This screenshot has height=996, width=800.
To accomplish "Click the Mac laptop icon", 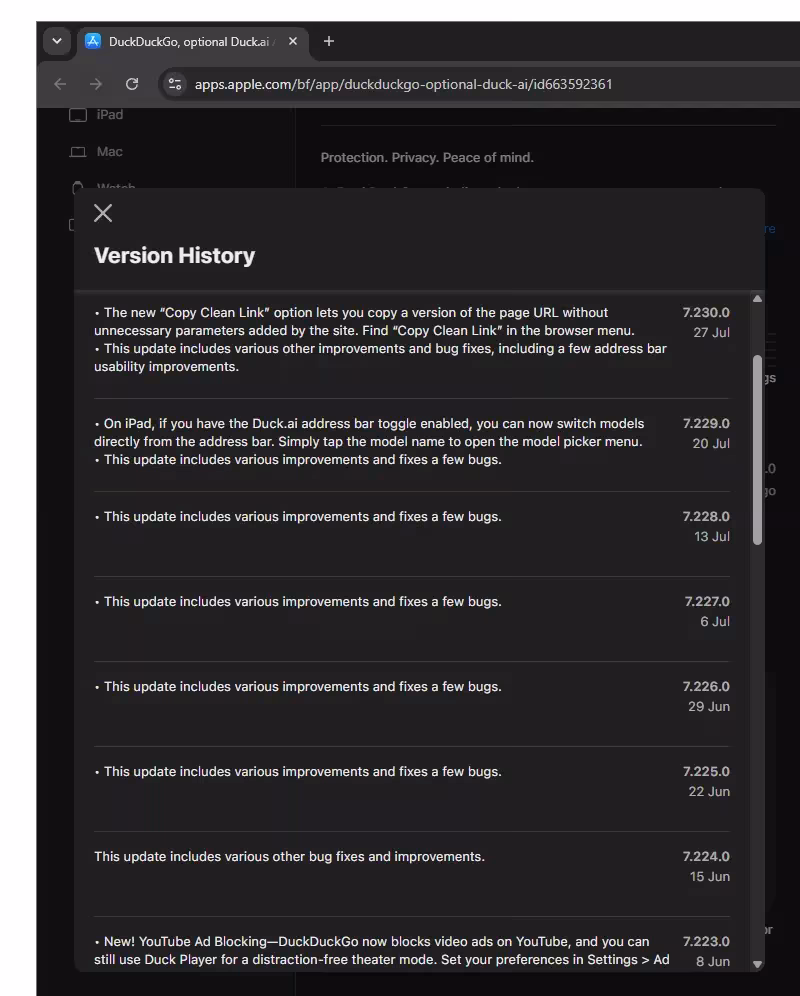I will (78, 152).
